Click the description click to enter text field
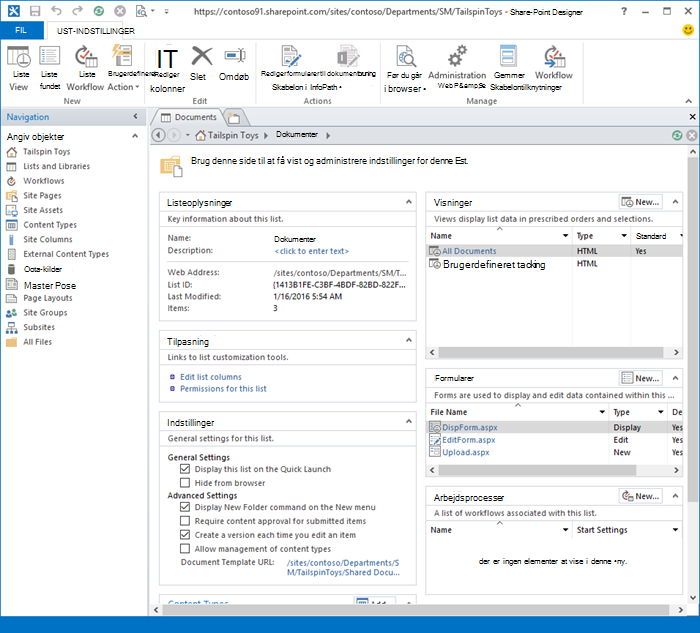 [312, 251]
